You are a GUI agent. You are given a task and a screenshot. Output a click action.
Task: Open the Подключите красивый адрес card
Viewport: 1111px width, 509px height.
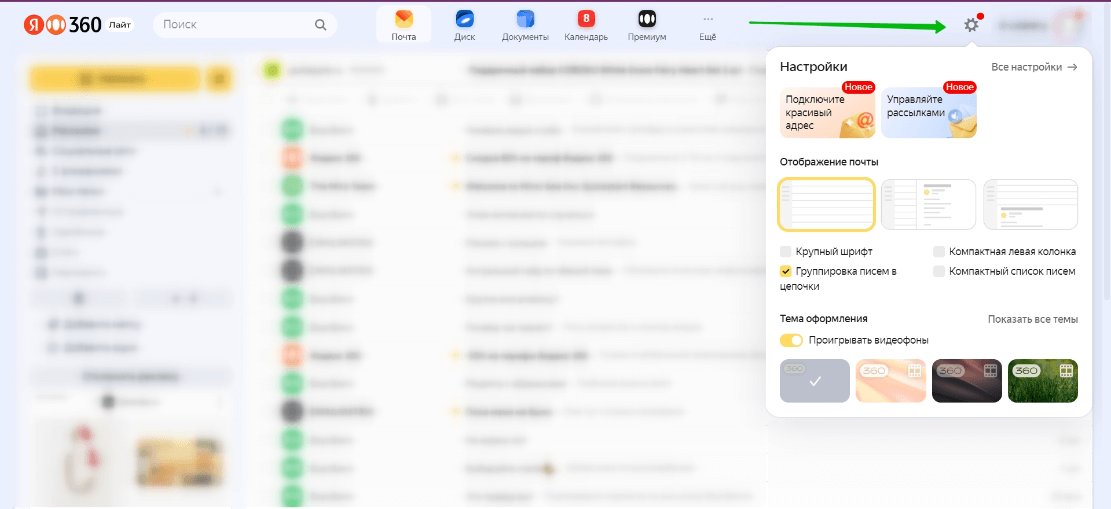tap(828, 112)
